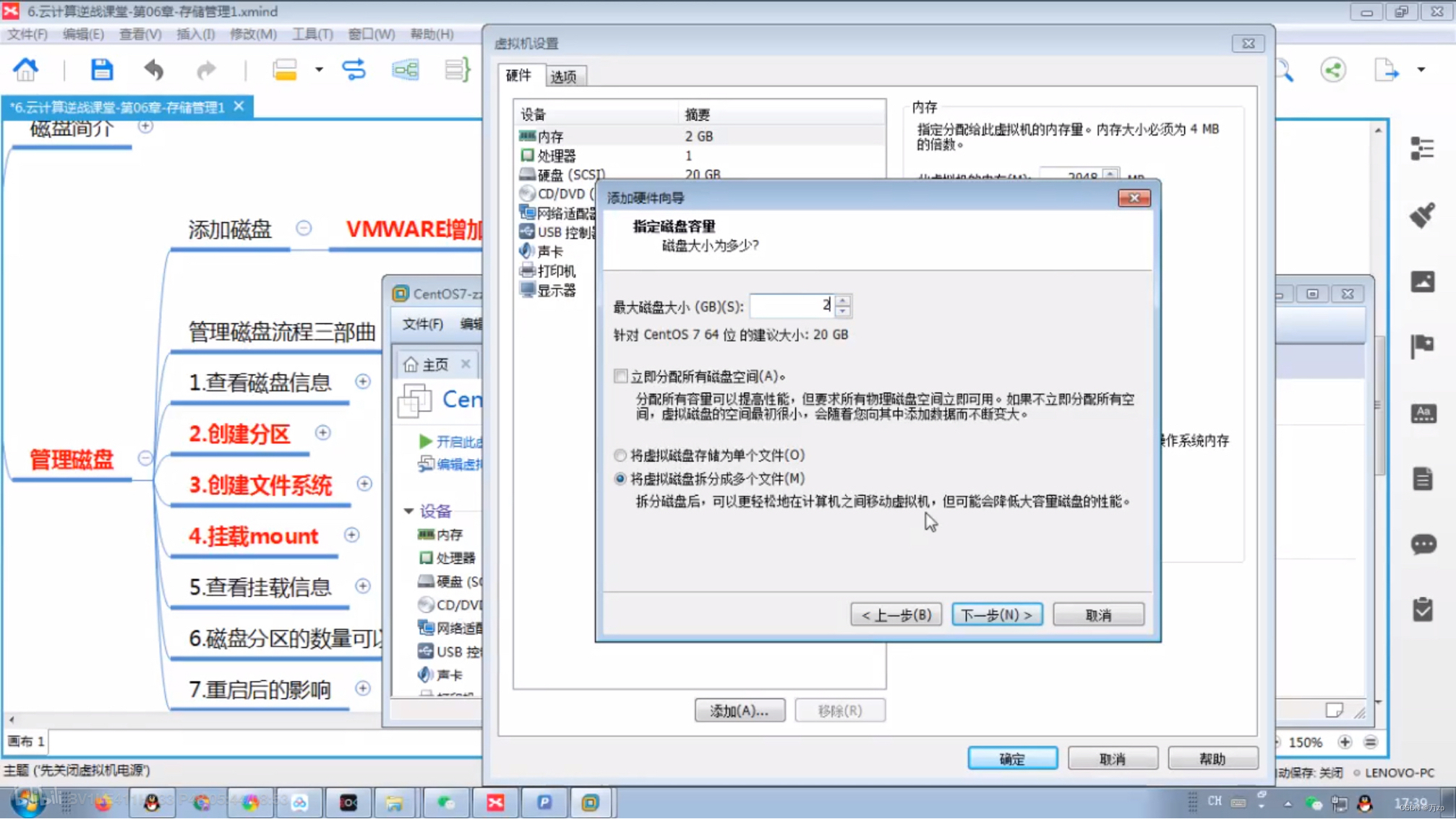The width and height of the screenshot is (1456, 819).
Task: Collapse the 添加磁盘 topic
Action: click(x=304, y=228)
